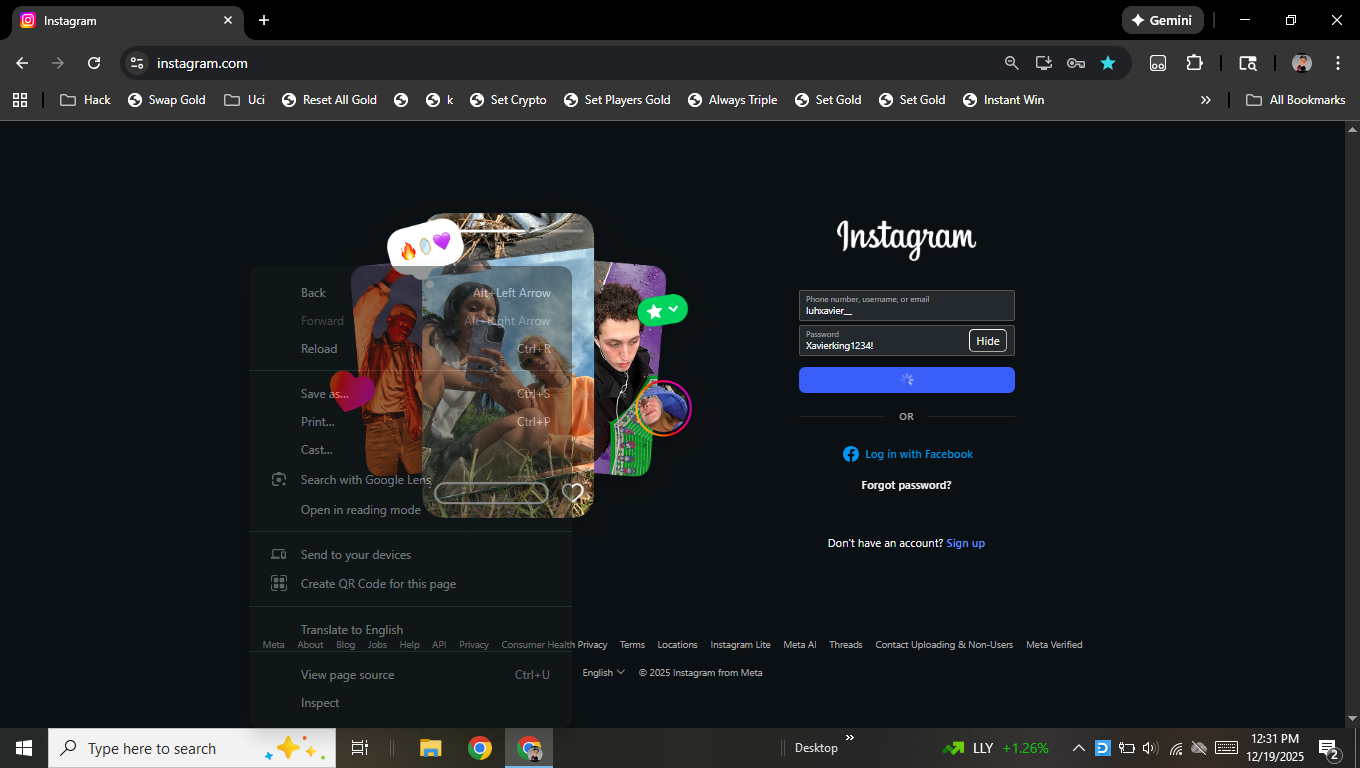Open the Instant Win bookmark
This screenshot has width=1360, height=768.
pyautogui.click(x=1003, y=100)
